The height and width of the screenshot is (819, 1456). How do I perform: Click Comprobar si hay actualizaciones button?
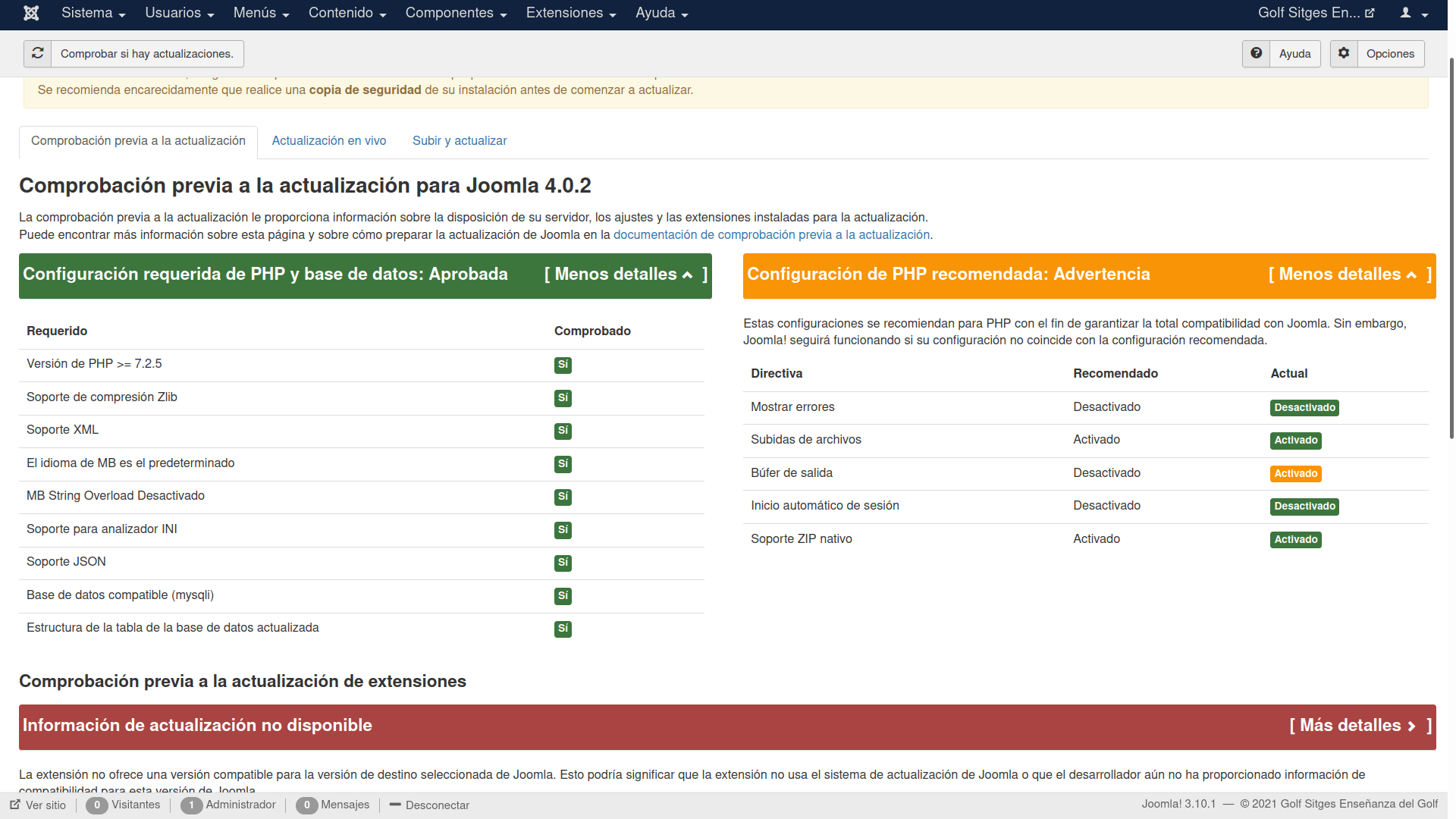click(x=133, y=54)
